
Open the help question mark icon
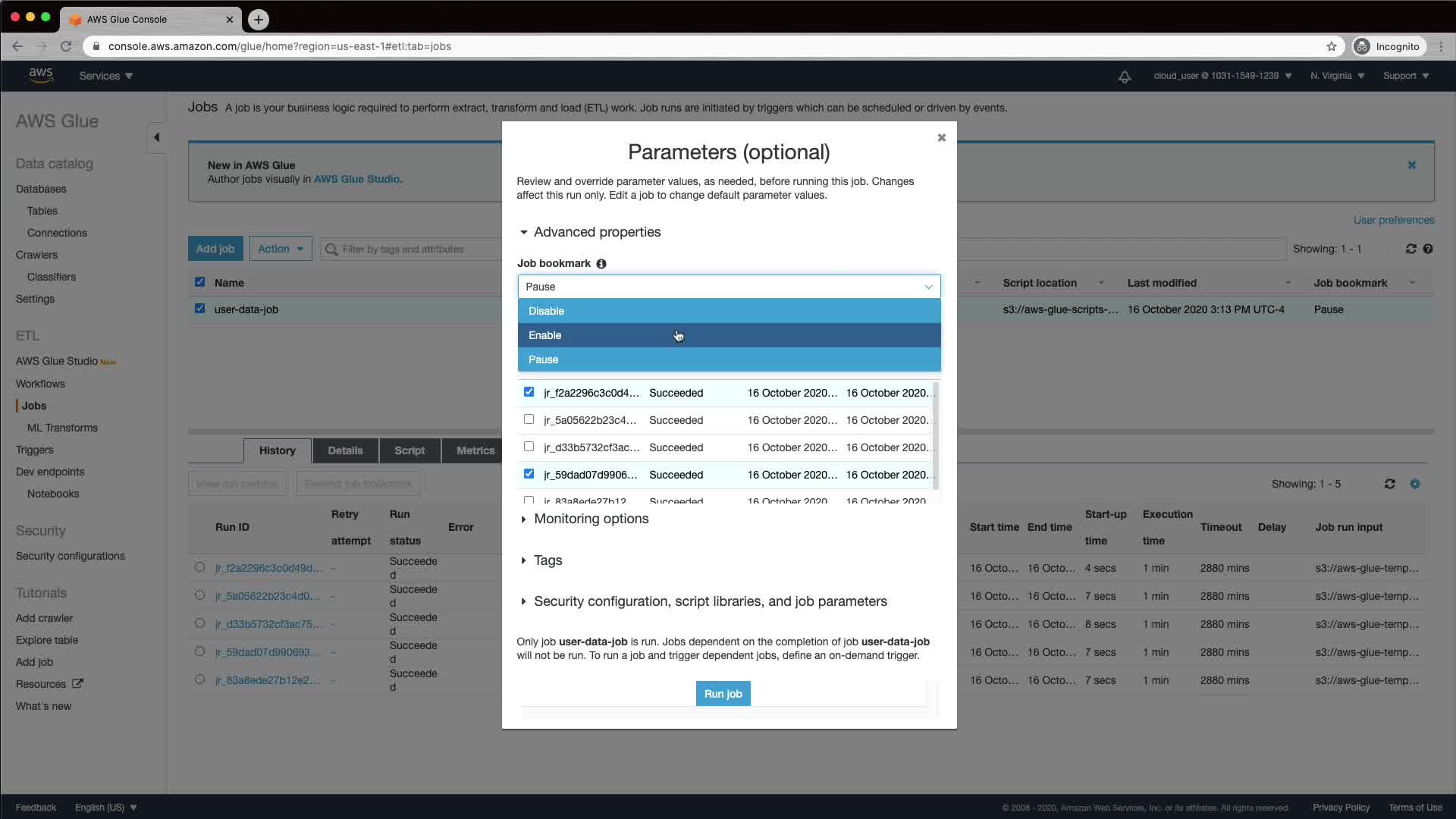(1428, 249)
